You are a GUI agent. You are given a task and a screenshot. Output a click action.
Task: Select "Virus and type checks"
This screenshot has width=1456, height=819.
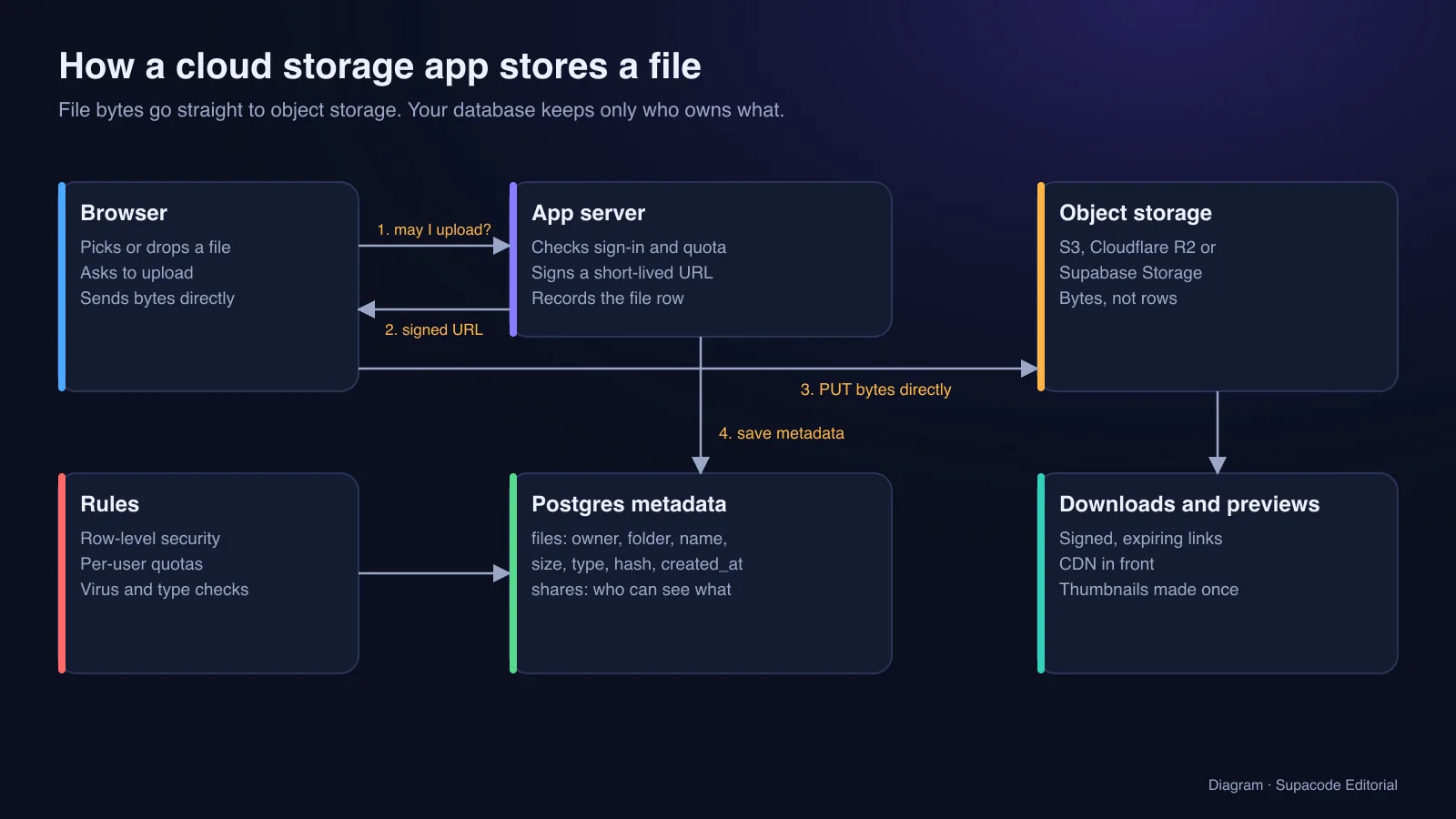pyautogui.click(x=165, y=590)
